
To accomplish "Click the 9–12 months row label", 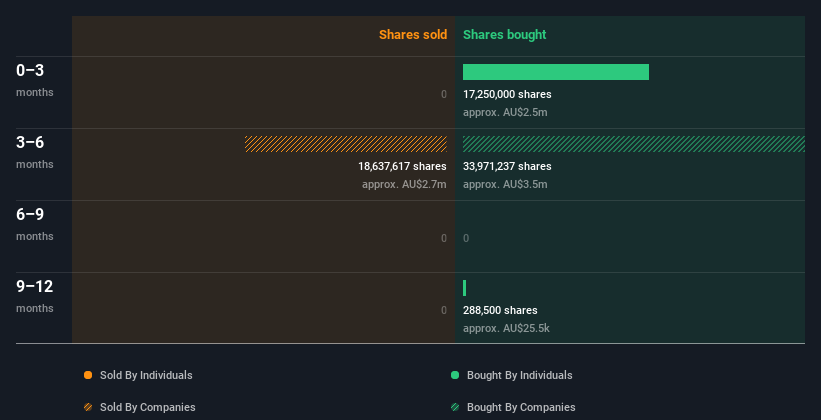I will [x=35, y=296].
